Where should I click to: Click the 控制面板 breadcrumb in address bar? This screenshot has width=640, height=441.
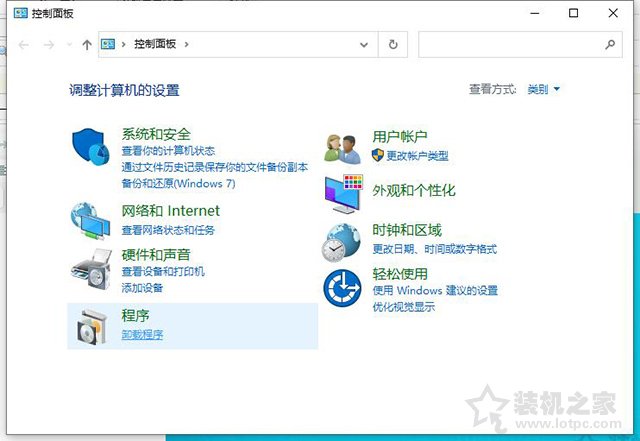[x=155, y=45]
